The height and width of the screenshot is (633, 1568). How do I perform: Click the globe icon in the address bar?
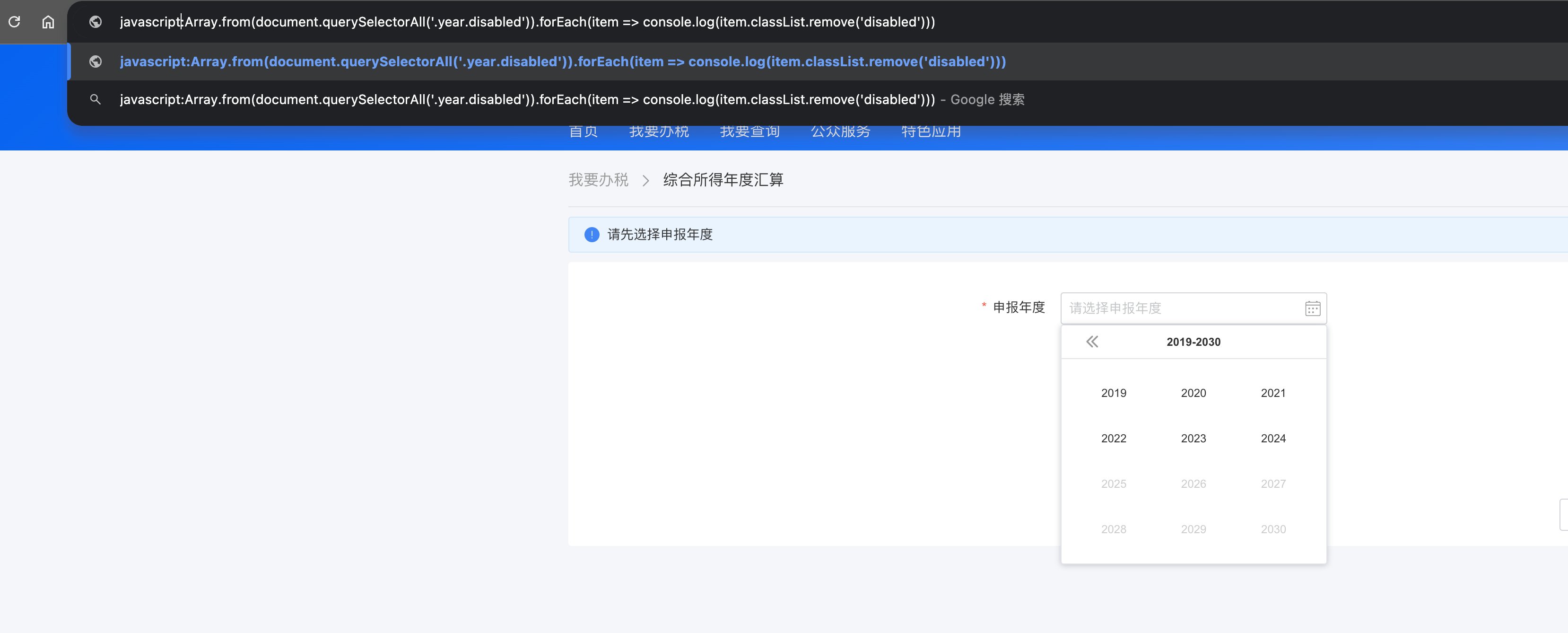click(x=96, y=22)
